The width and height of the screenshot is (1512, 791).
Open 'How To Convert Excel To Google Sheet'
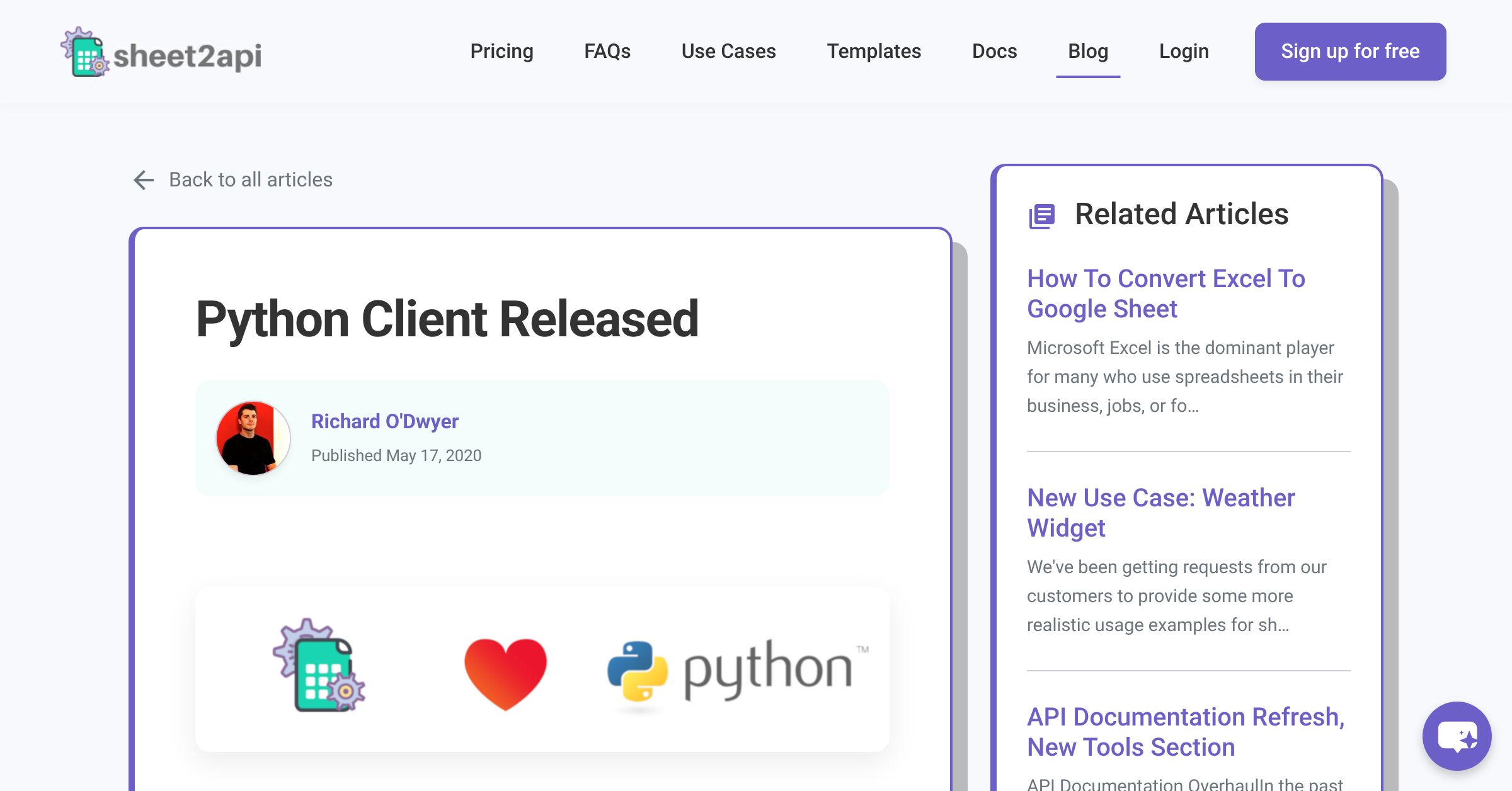click(x=1165, y=293)
